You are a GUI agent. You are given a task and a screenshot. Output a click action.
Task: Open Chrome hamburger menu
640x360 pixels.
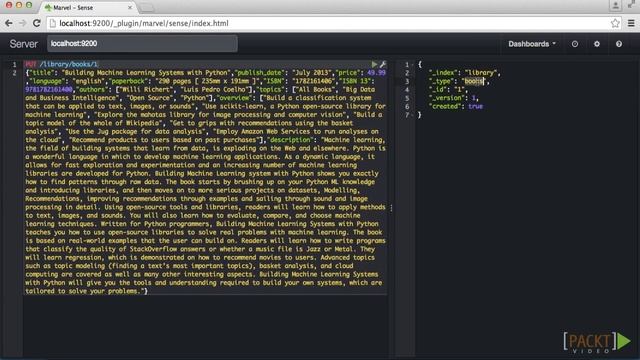click(631, 23)
